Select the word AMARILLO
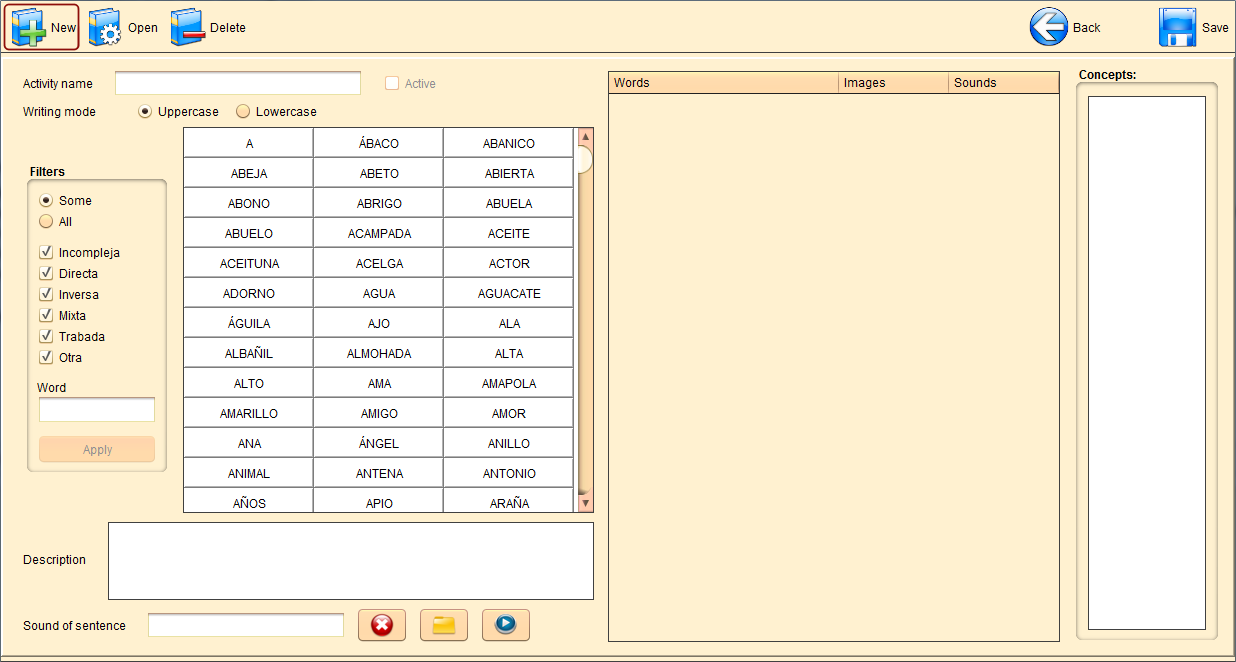This screenshot has width=1236, height=662. 248,413
